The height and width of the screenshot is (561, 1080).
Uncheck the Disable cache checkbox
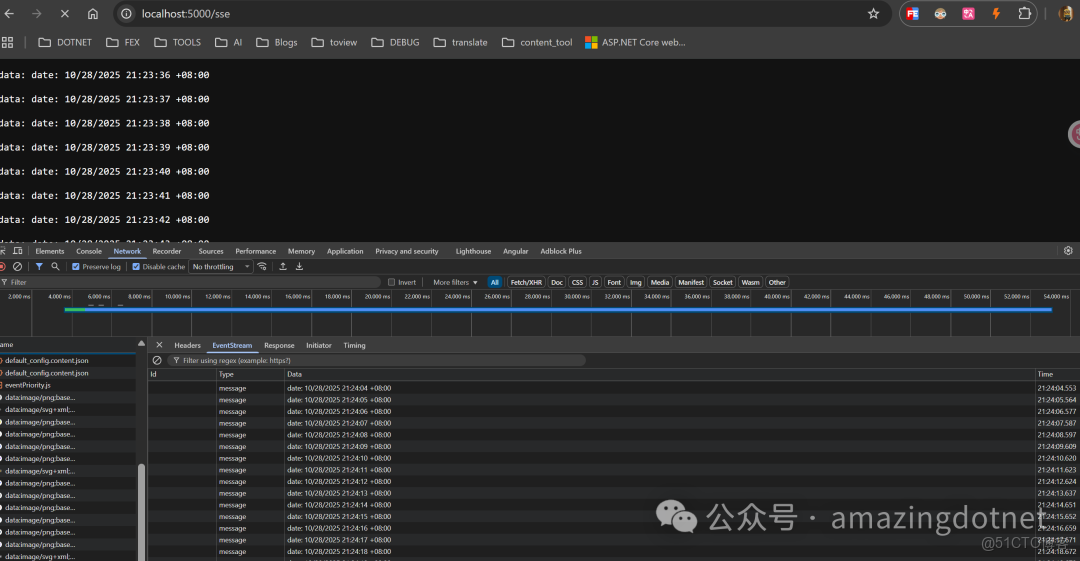coord(136,267)
